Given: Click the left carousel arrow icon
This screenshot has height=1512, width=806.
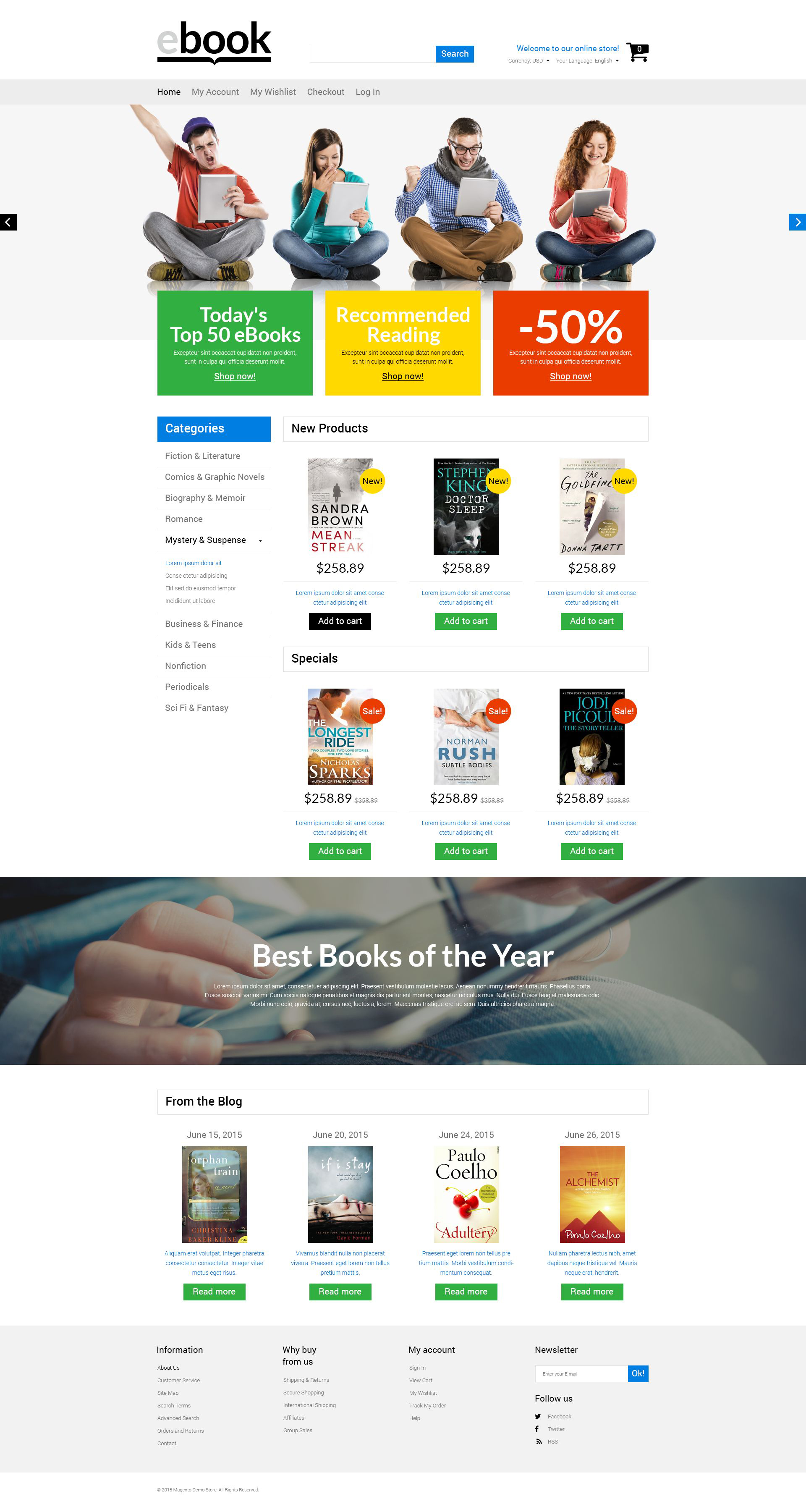Looking at the screenshot, I should (x=8, y=222).
